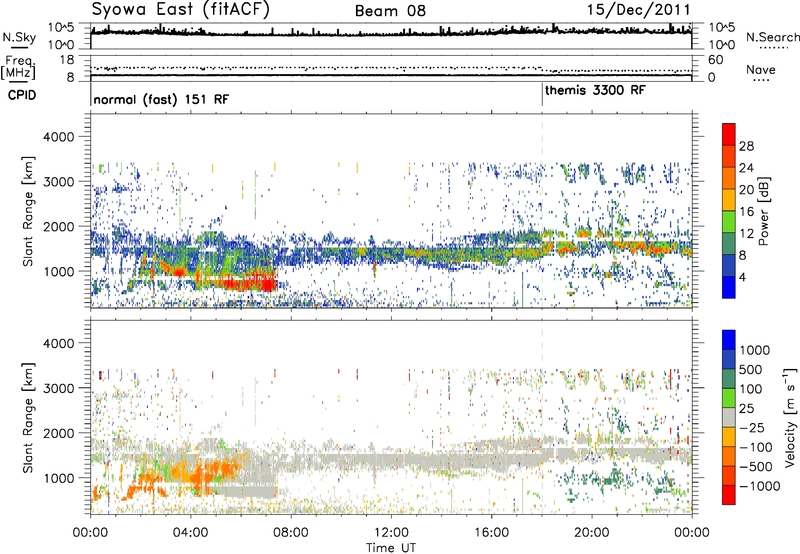Click "Slant Range [km]" label of the power panel

(28, 211)
